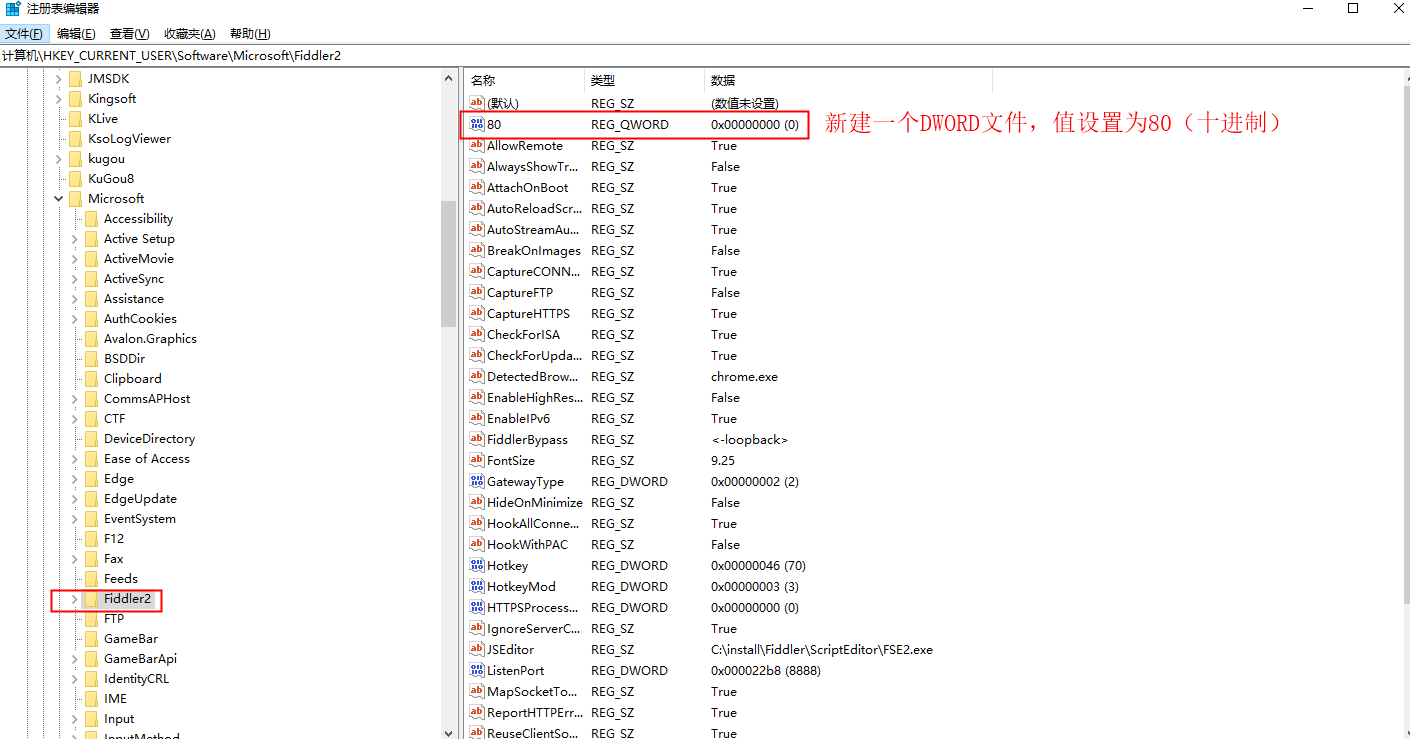Open the CaptureHTTPS value entry
This screenshot has width=1410, height=739.
(524, 313)
